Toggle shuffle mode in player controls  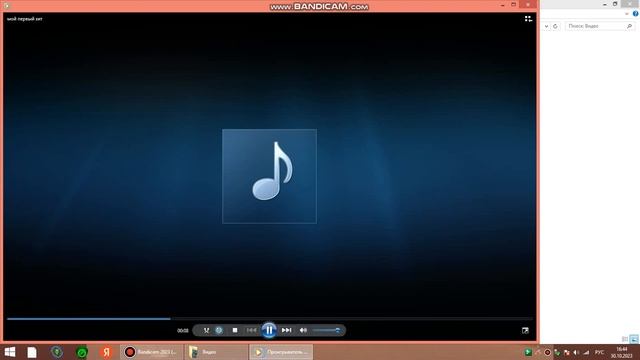click(206, 330)
